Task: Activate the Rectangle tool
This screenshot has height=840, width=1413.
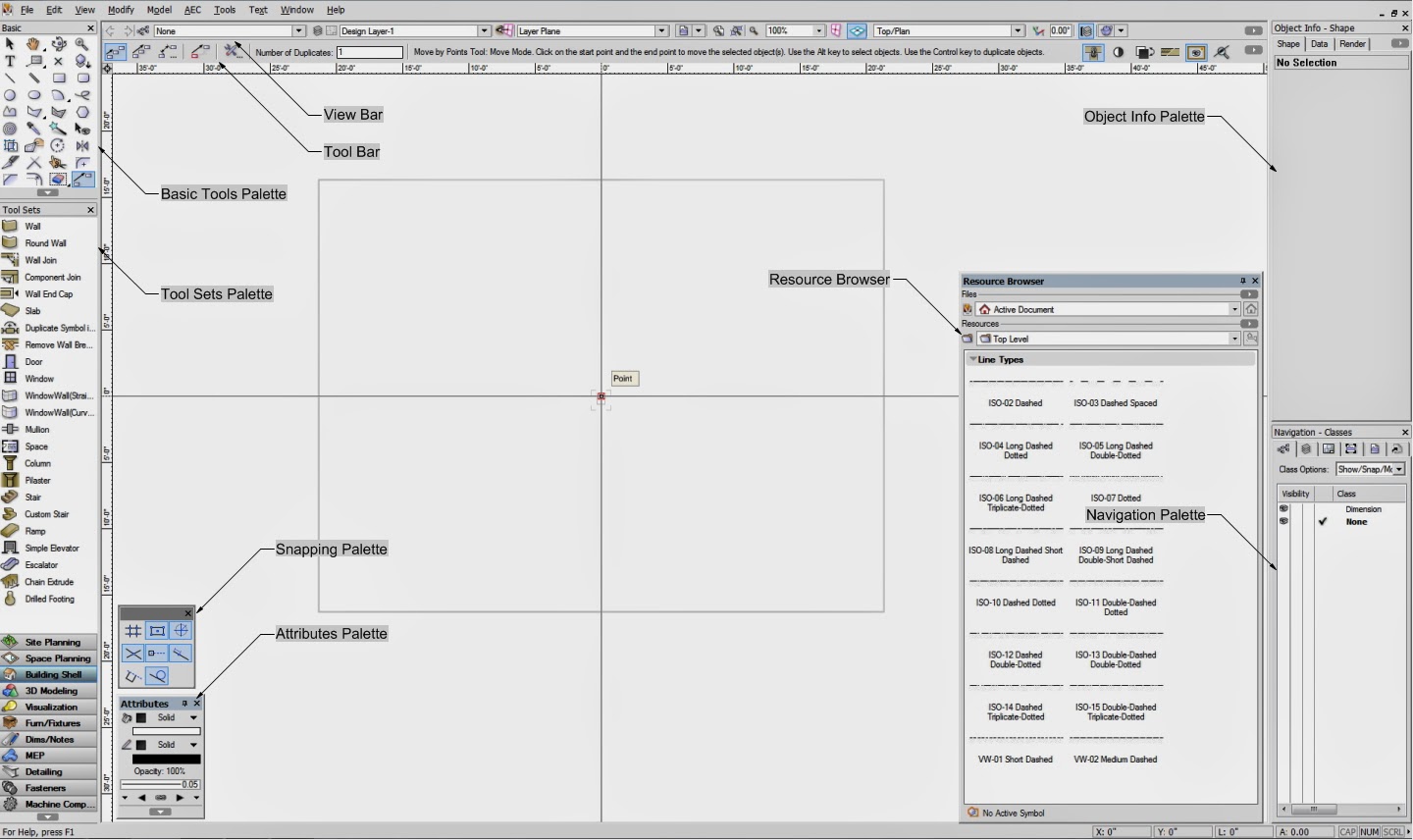Action: 58,78
